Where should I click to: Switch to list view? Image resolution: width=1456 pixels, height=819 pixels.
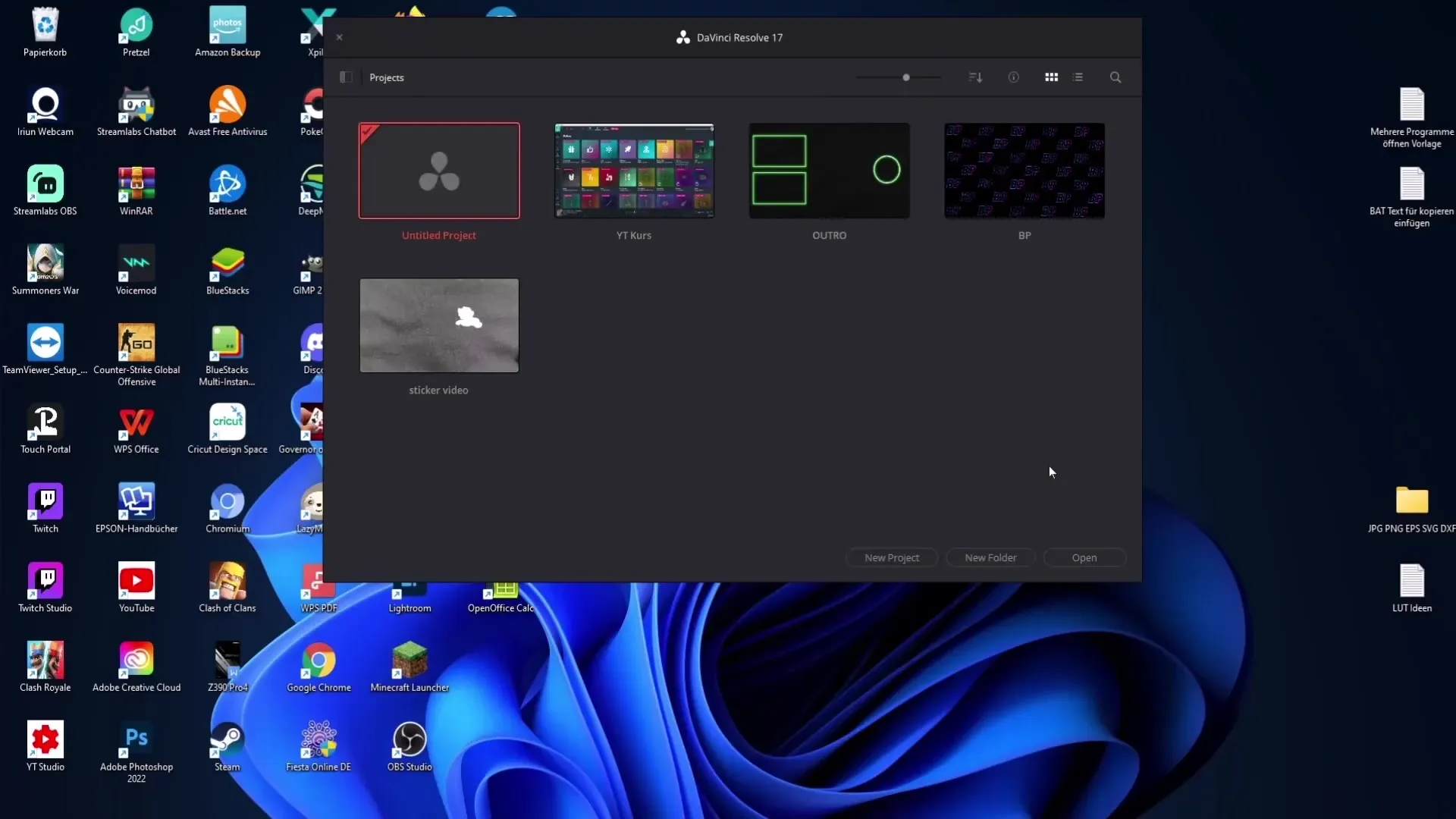coord(1078,77)
